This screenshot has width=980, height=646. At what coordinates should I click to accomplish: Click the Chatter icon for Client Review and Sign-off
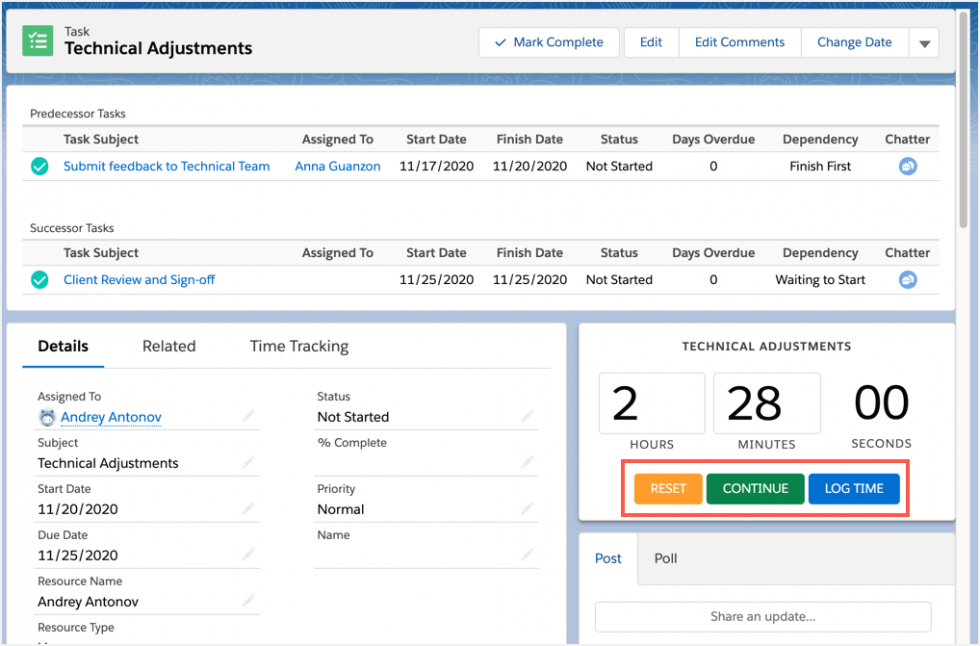click(x=907, y=280)
